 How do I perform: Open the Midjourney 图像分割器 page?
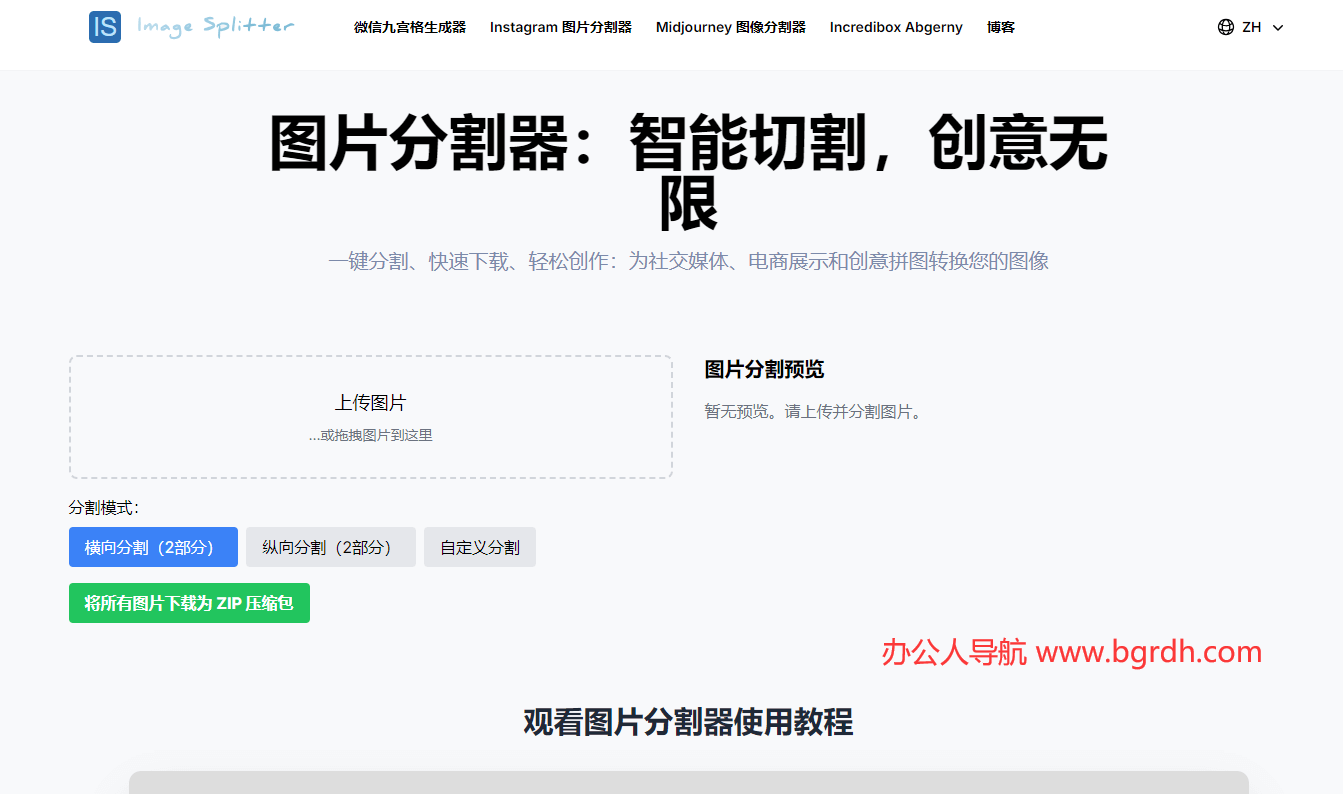[730, 27]
